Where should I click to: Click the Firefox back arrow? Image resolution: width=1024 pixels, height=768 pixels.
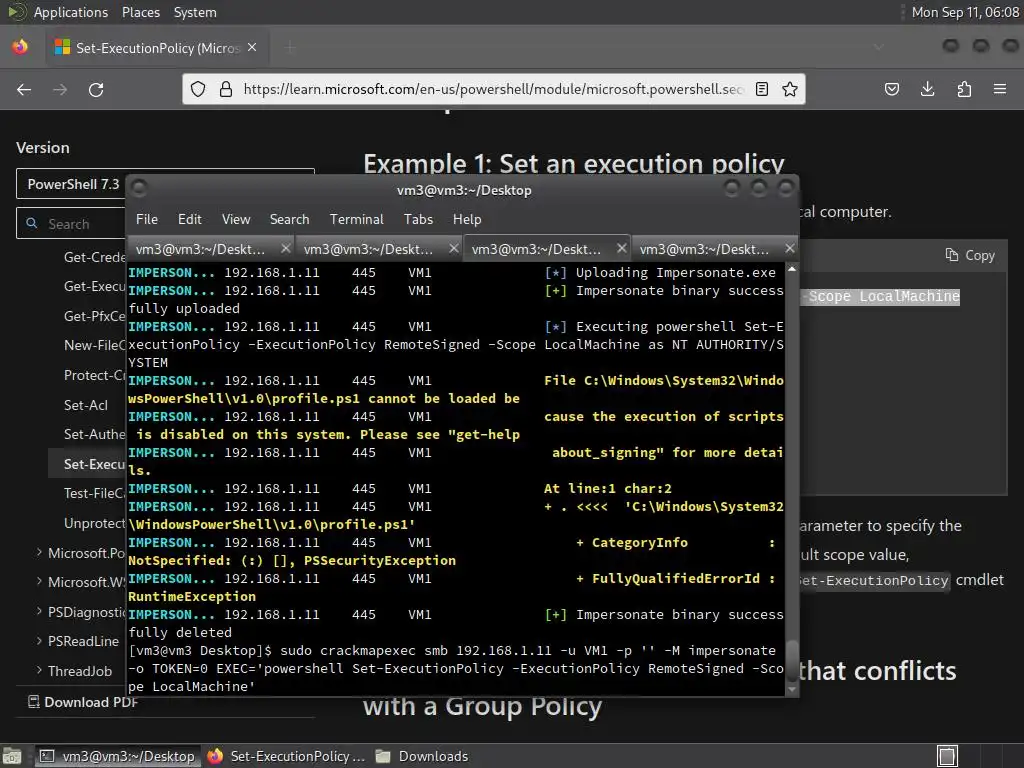pyautogui.click(x=24, y=89)
